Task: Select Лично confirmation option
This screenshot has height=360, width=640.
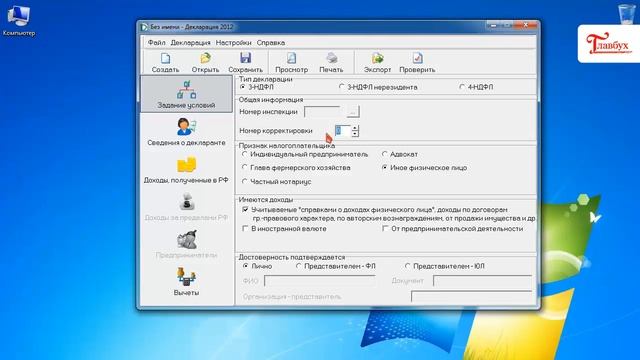Action: [x=257, y=266]
